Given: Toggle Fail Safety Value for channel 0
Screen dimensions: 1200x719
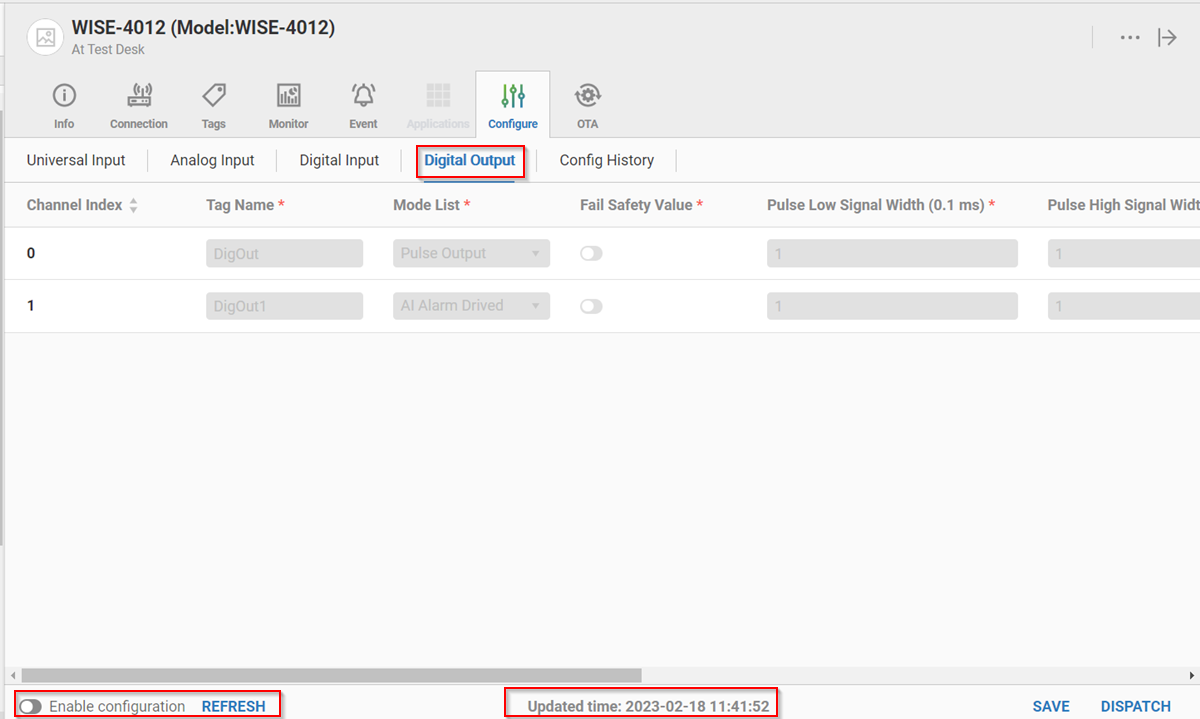Looking at the screenshot, I should tap(591, 254).
